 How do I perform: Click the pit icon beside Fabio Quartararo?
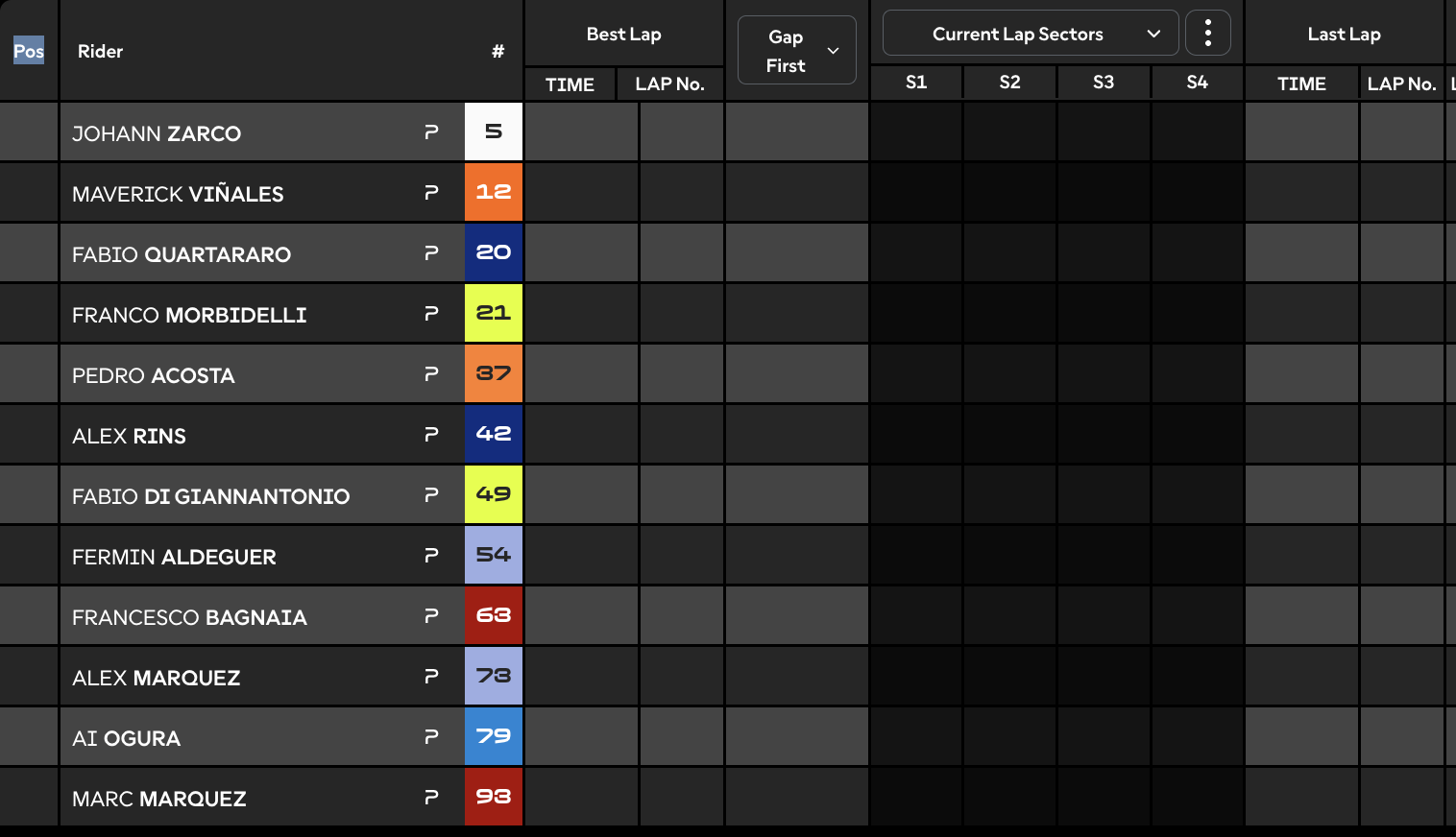click(x=431, y=253)
